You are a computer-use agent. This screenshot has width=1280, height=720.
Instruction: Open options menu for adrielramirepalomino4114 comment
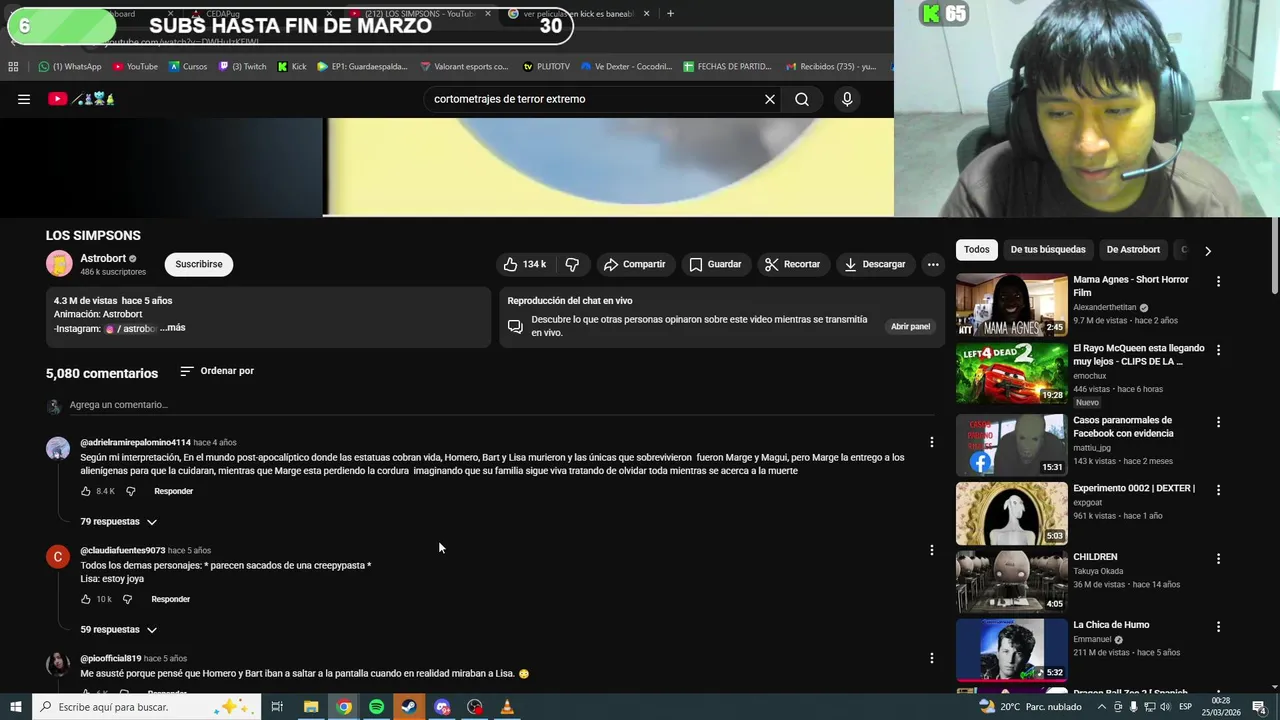pyautogui.click(x=931, y=442)
